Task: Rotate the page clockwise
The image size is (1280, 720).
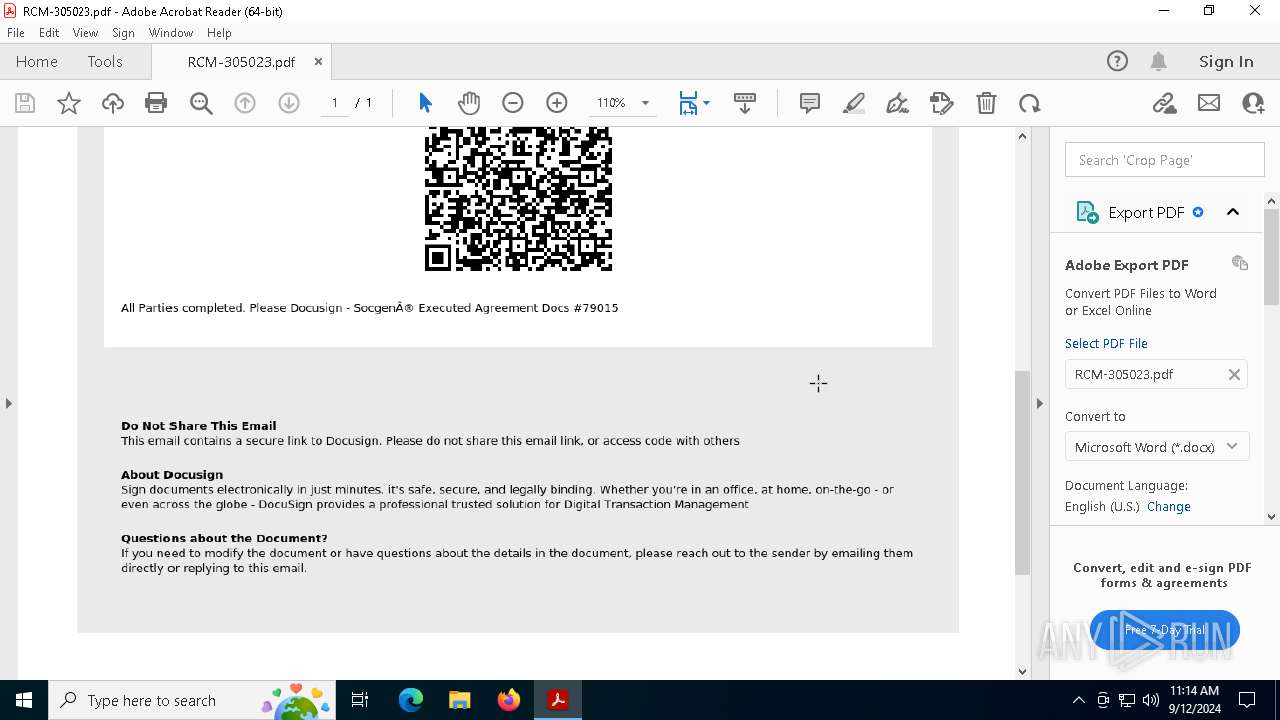Action: 1030,103
